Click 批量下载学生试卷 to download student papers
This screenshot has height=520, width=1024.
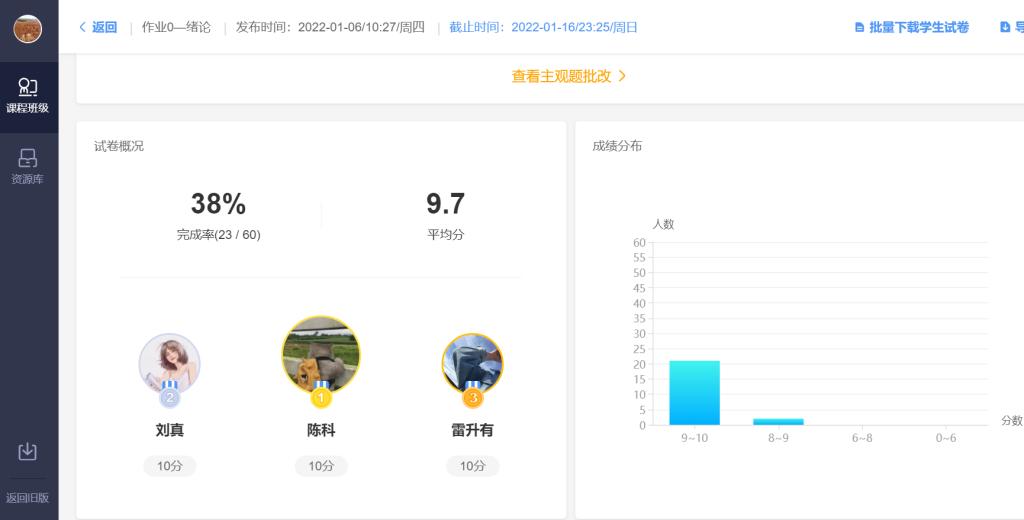[912, 27]
